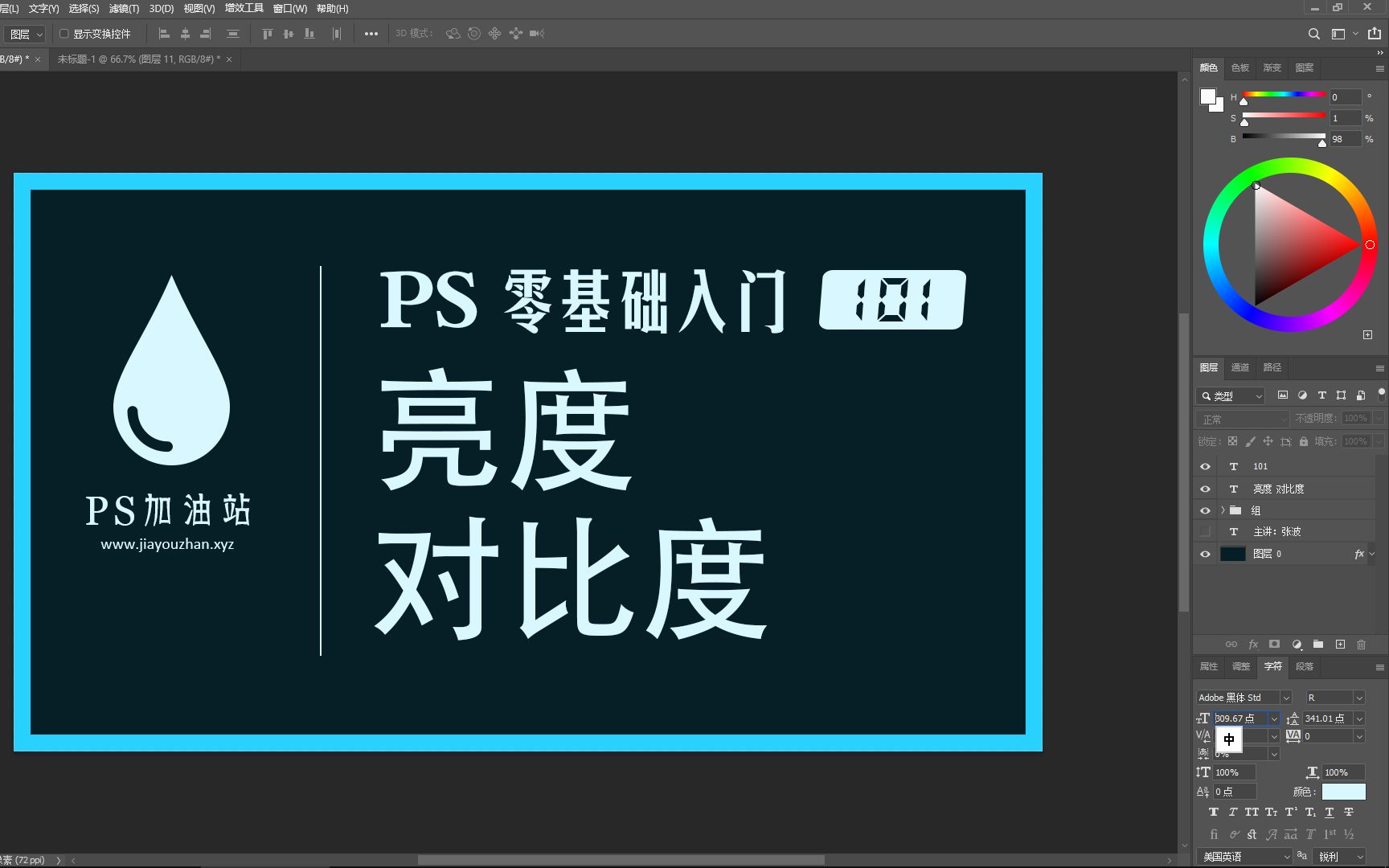
Task: Hide the 组 group layer
Action: coord(1205,510)
